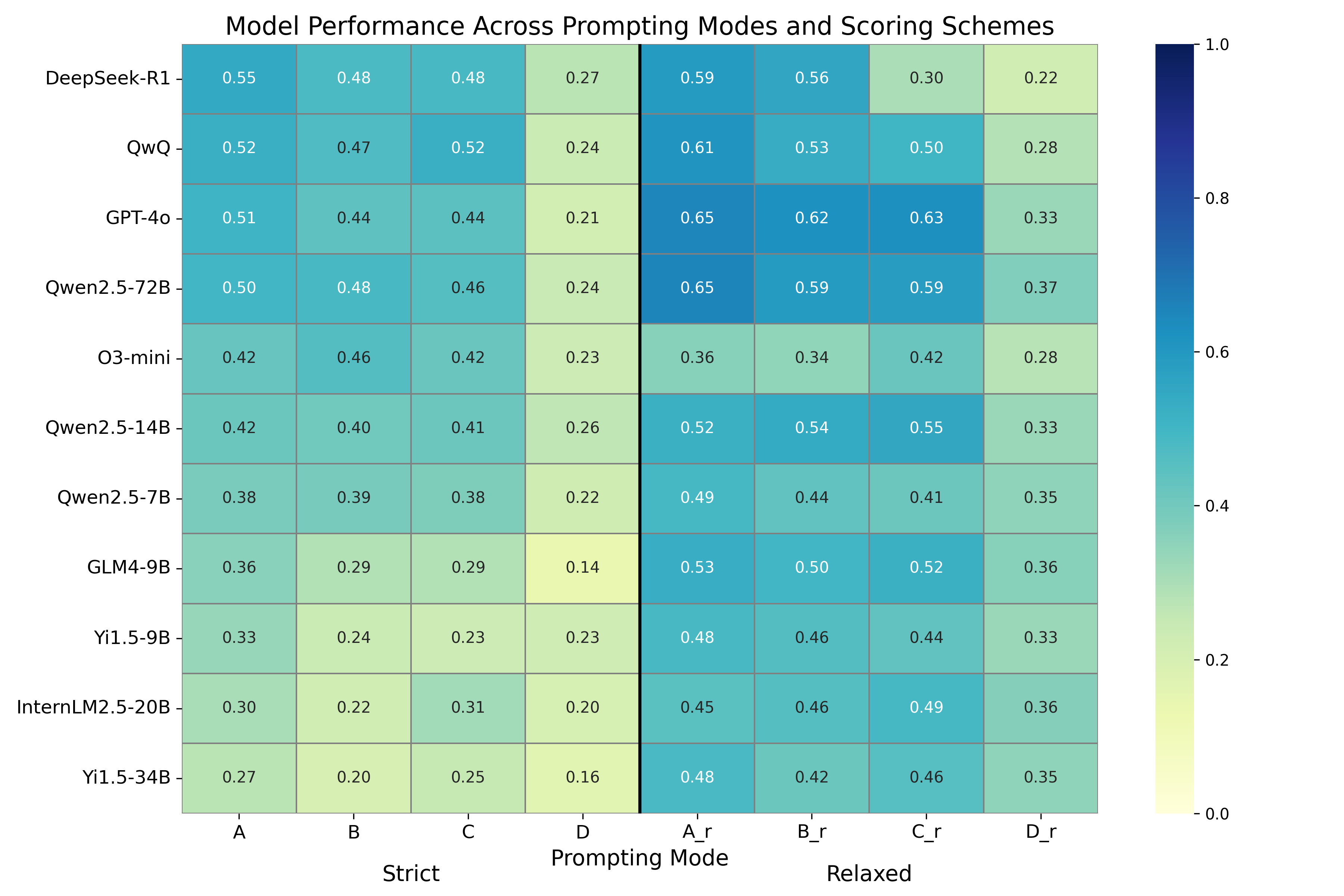The height and width of the screenshot is (896, 1344).
Task: Select the O3-mini row label
Action: (x=134, y=358)
